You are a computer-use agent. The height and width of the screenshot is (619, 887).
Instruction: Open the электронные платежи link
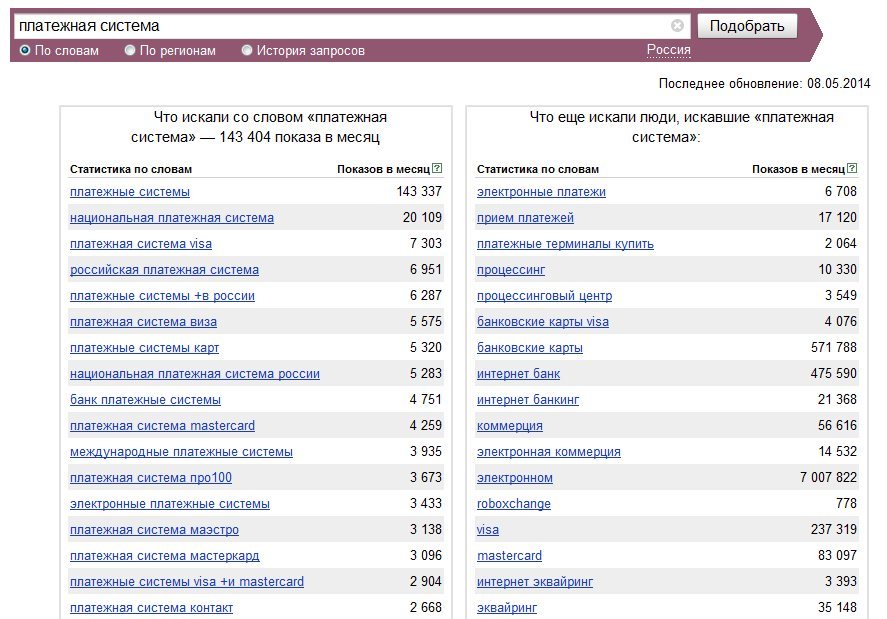(x=541, y=192)
